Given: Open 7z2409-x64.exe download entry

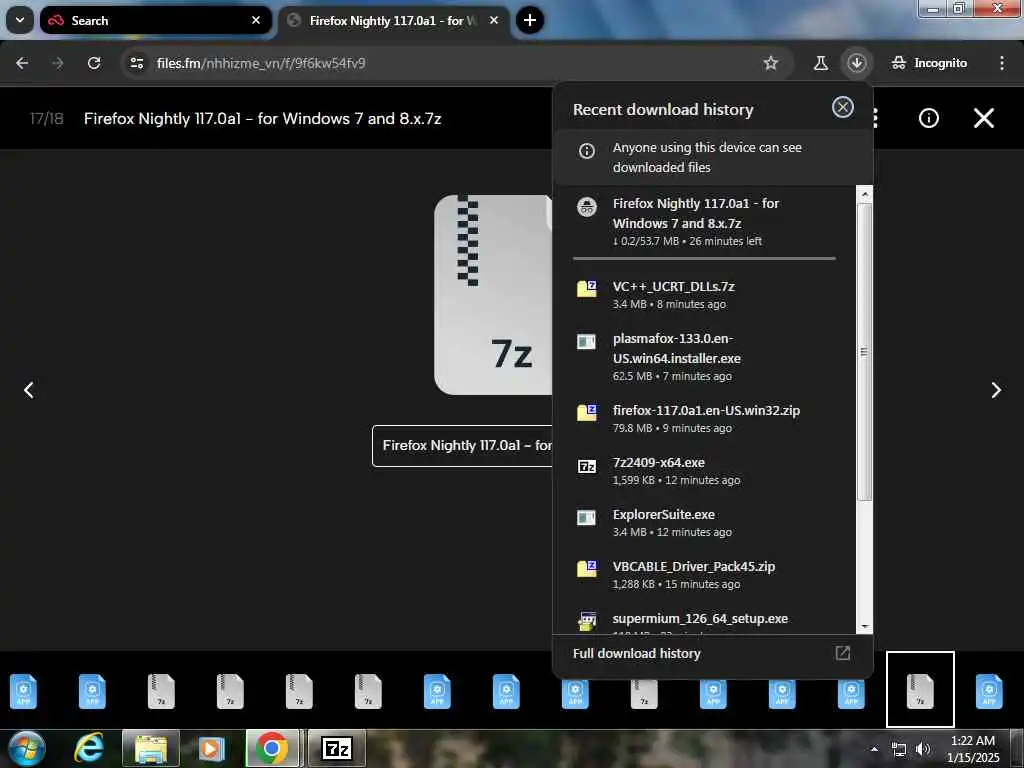Looking at the screenshot, I should coord(704,470).
